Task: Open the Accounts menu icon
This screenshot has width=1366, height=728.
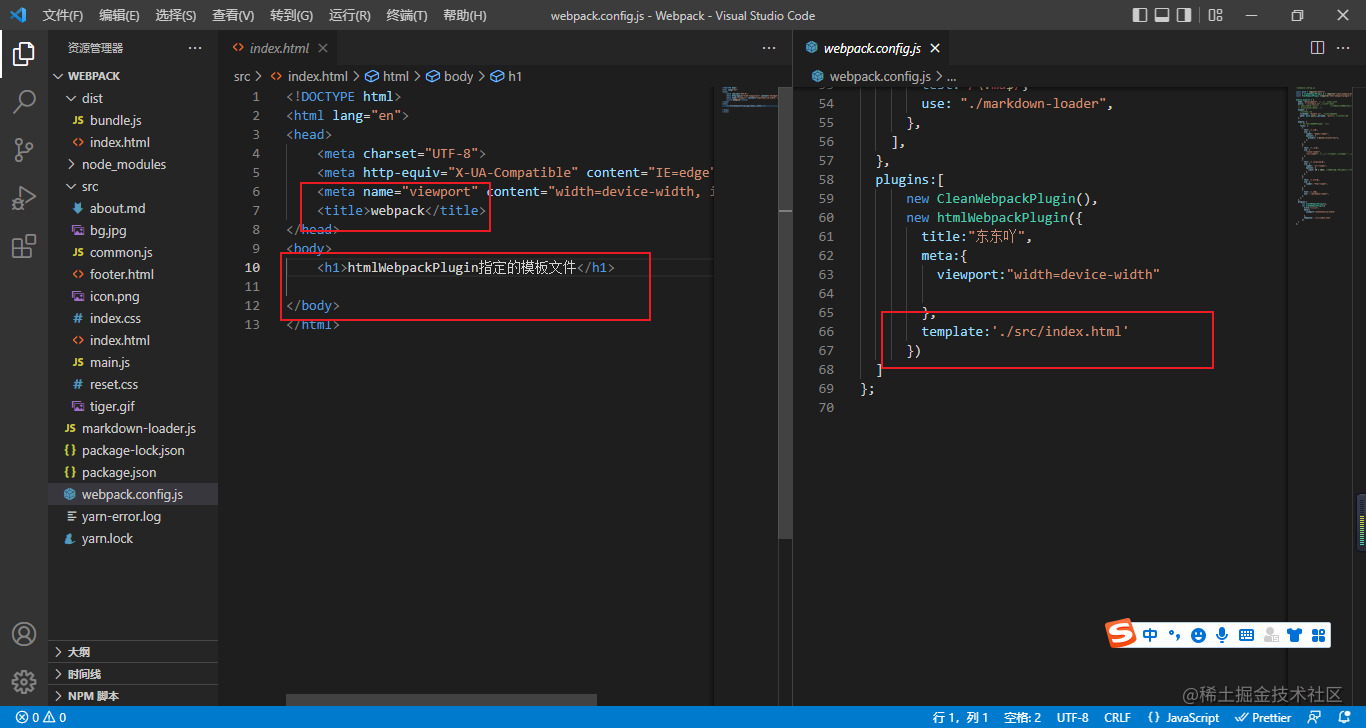Action: point(24,634)
